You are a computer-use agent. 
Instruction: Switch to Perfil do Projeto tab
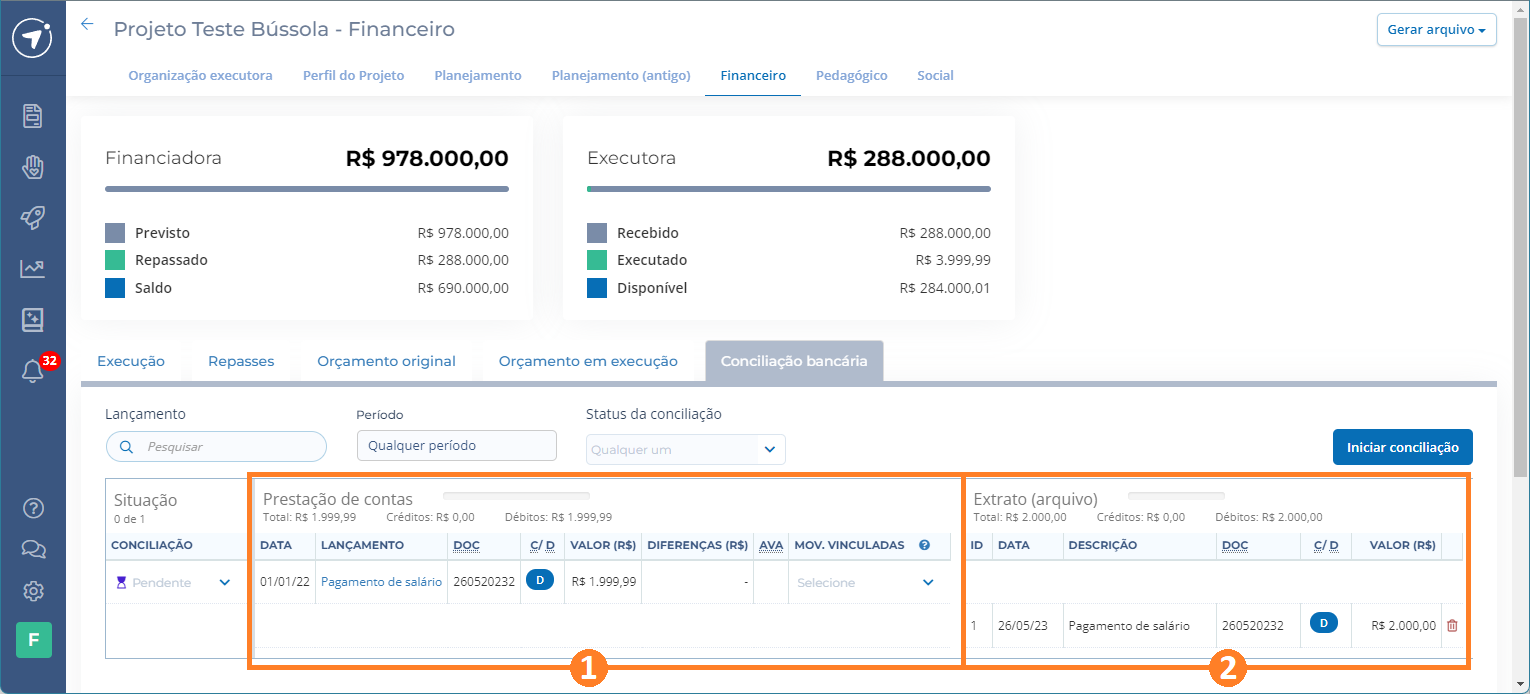pyautogui.click(x=353, y=75)
